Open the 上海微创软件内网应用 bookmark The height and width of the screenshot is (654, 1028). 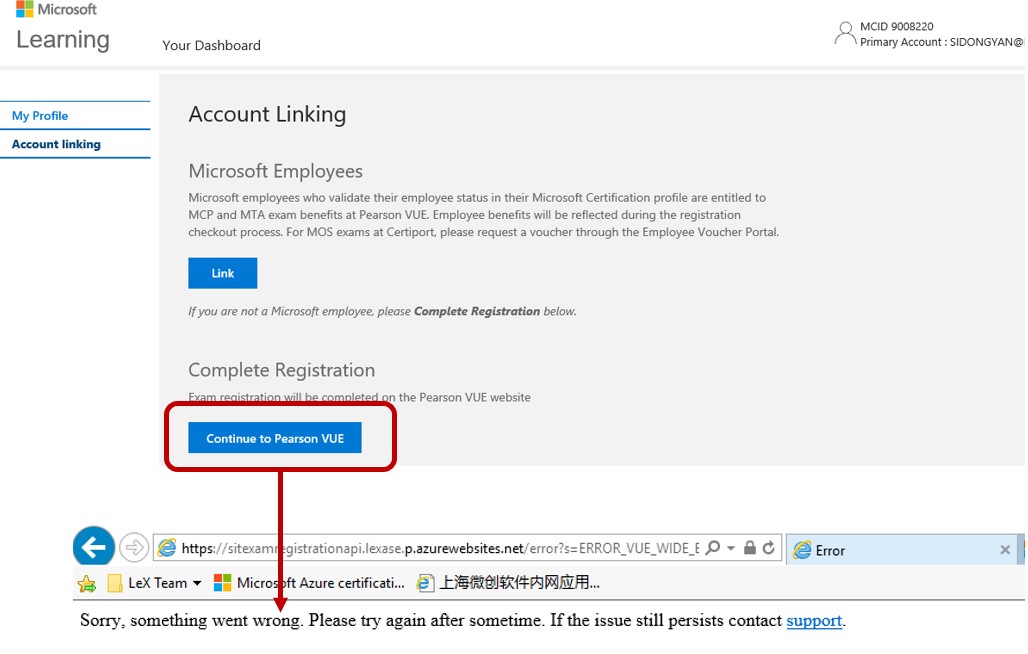tap(509, 583)
